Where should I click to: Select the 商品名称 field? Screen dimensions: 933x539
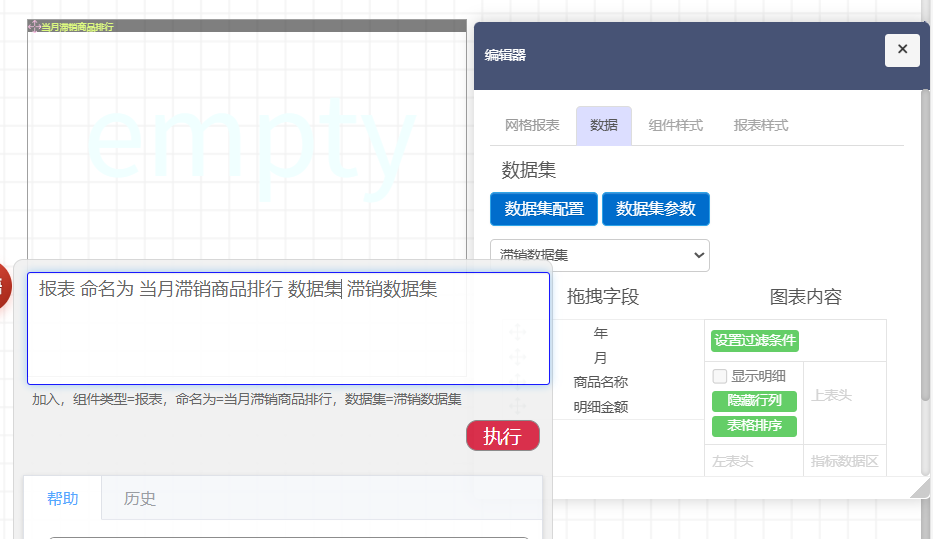pos(600,383)
